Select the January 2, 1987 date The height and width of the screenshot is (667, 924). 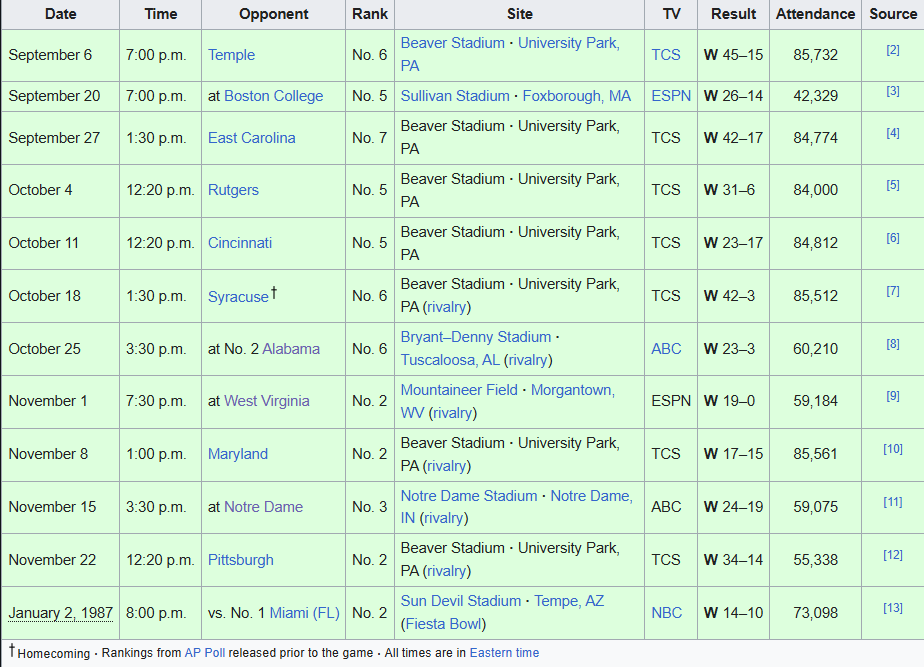61,613
